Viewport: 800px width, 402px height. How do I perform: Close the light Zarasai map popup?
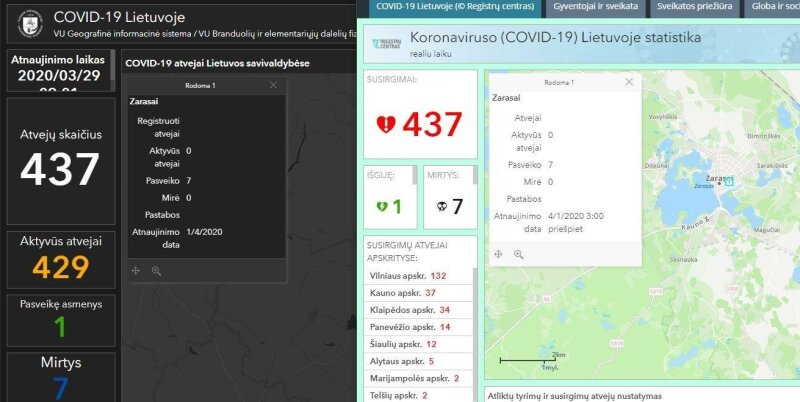(628, 82)
